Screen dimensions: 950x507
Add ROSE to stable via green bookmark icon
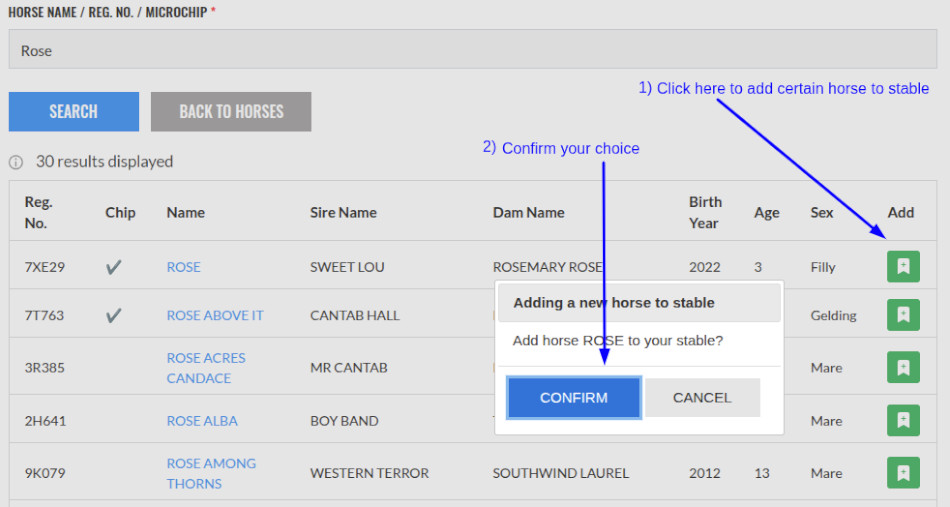click(x=903, y=266)
